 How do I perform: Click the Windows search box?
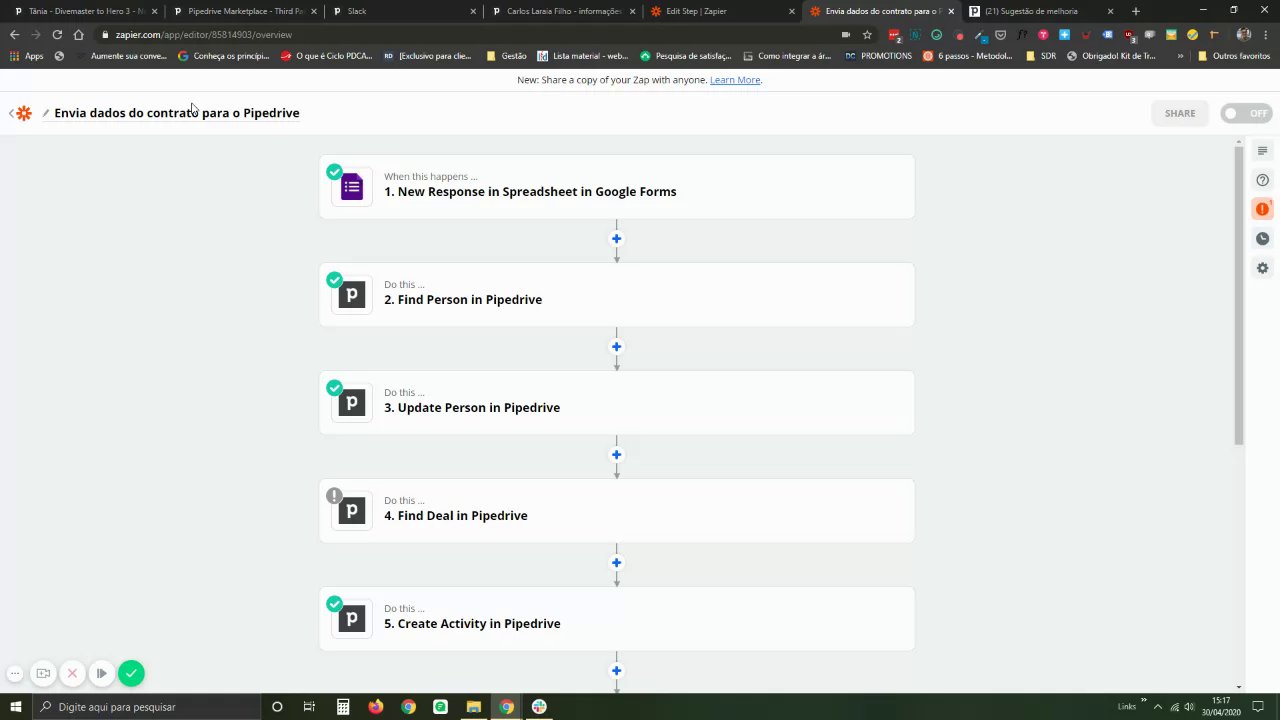pos(146,707)
